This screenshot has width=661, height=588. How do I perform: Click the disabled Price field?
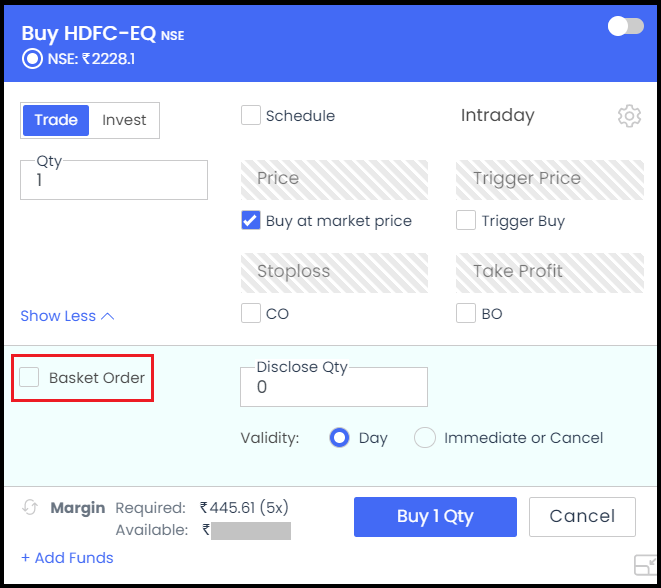pyautogui.click(x=334, y=180)
